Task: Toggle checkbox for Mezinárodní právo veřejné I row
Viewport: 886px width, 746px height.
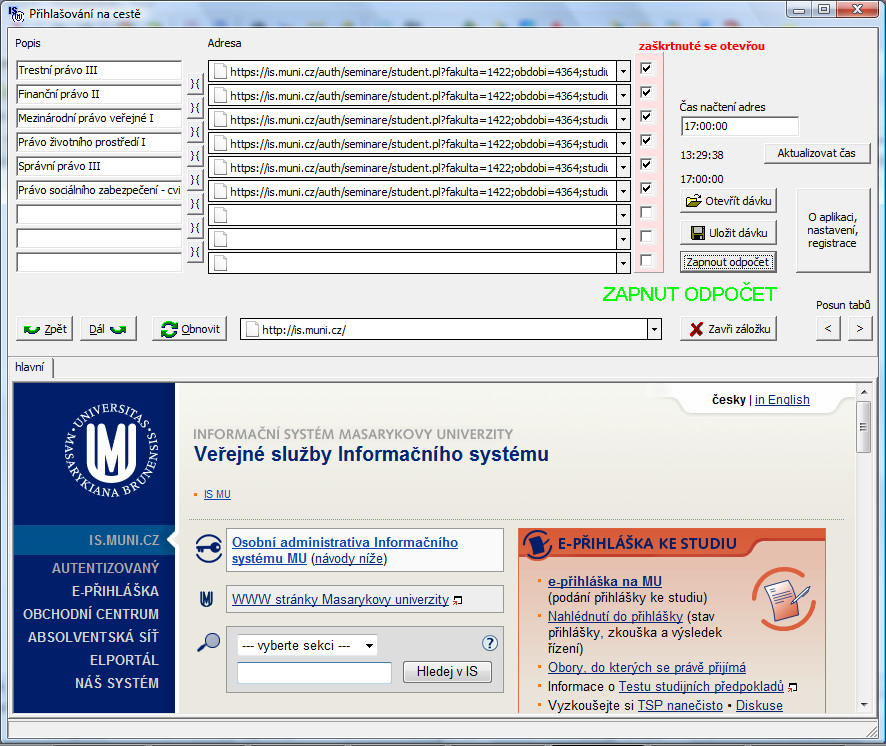Action: pos(646,116)
